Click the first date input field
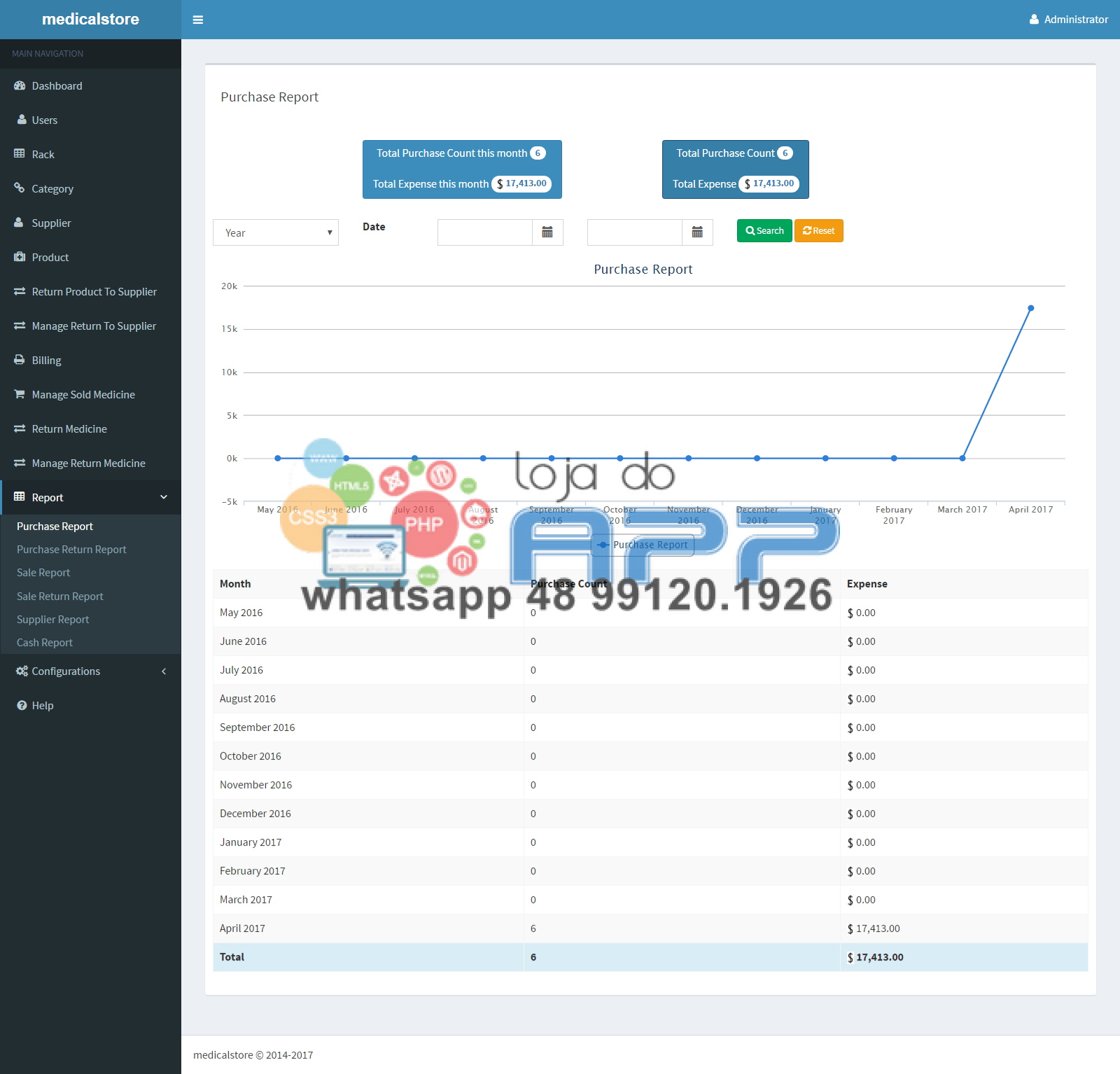Screen dimensions: 1120x1074 tap(484, 232)
